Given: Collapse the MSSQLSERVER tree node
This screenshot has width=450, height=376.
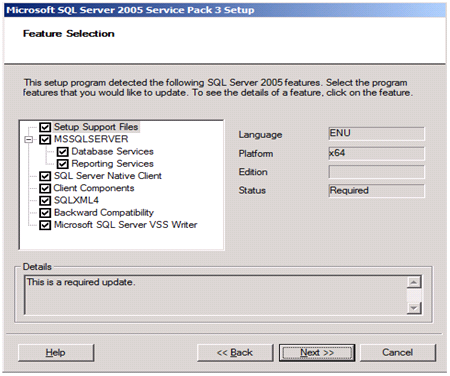Looking at the screenshot, I should (29, 140).
